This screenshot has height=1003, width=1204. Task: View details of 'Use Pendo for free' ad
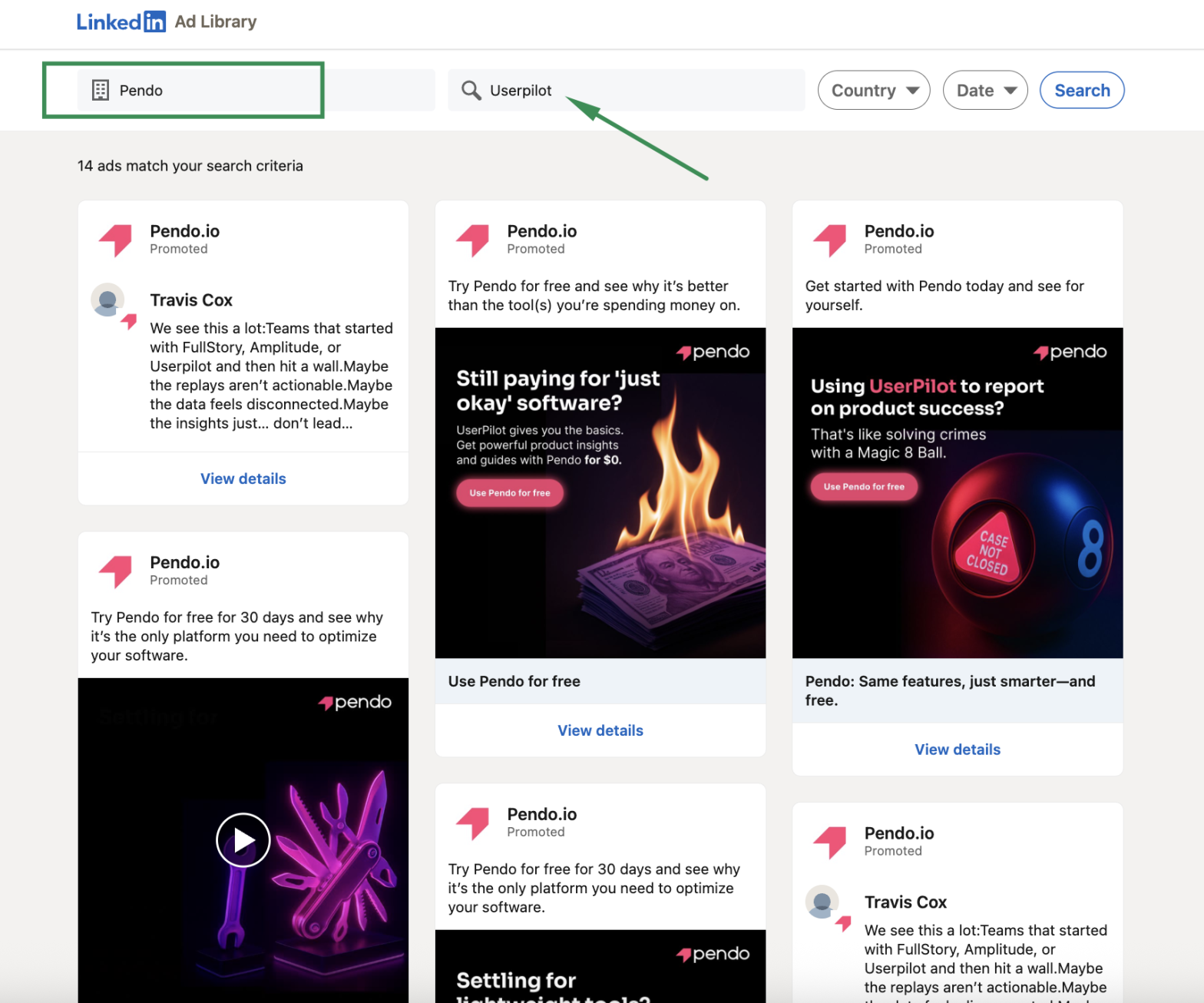[600, 730]
